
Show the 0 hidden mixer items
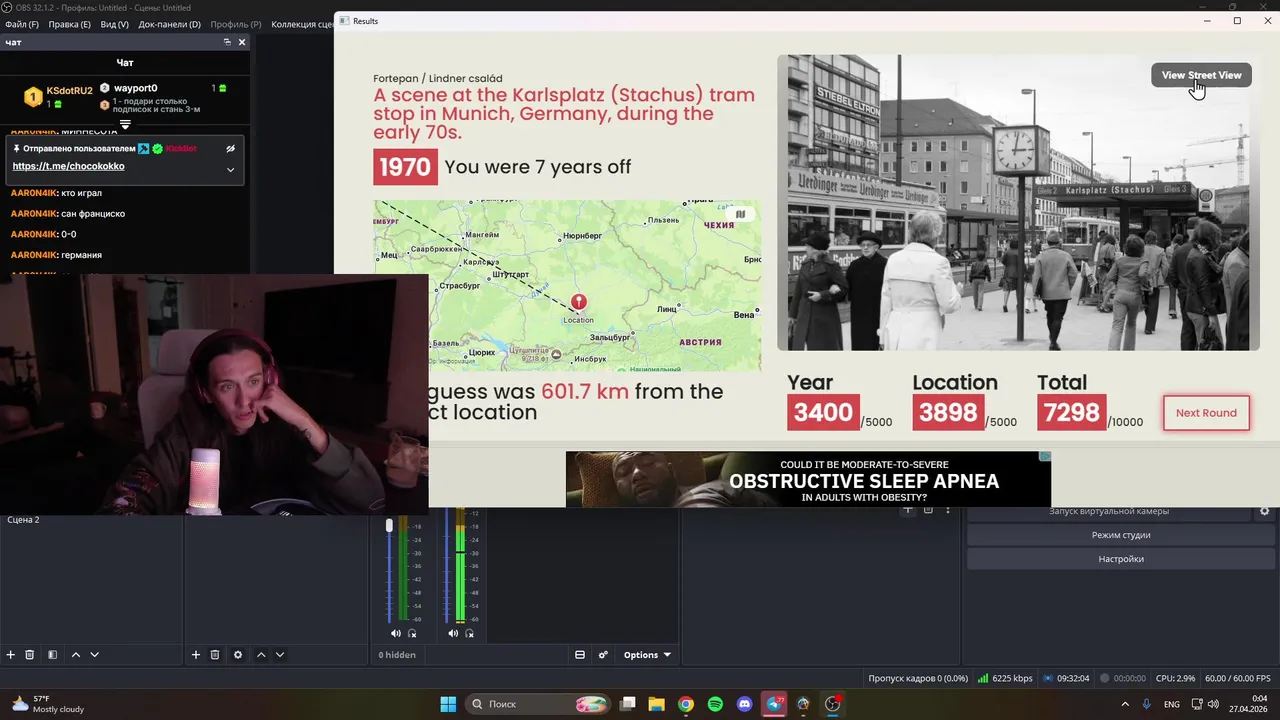point(397,655)
